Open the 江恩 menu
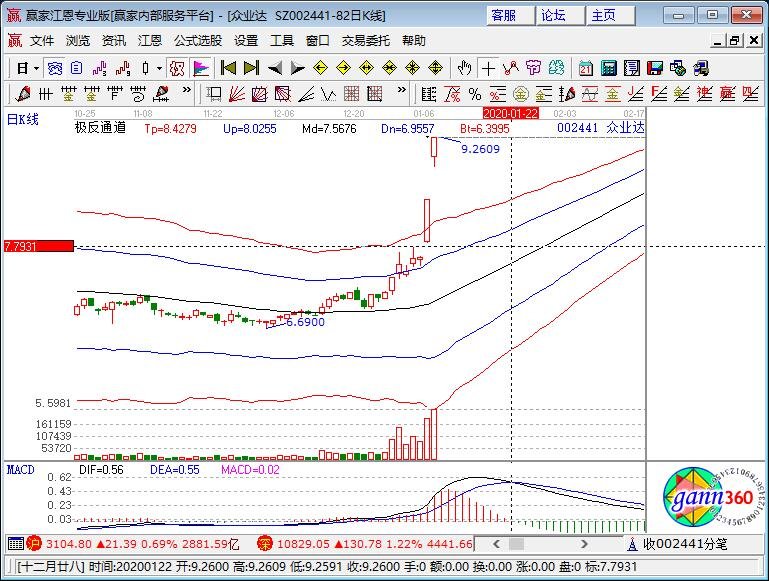Screen dimensions: 769x581 tap(150, 41)
